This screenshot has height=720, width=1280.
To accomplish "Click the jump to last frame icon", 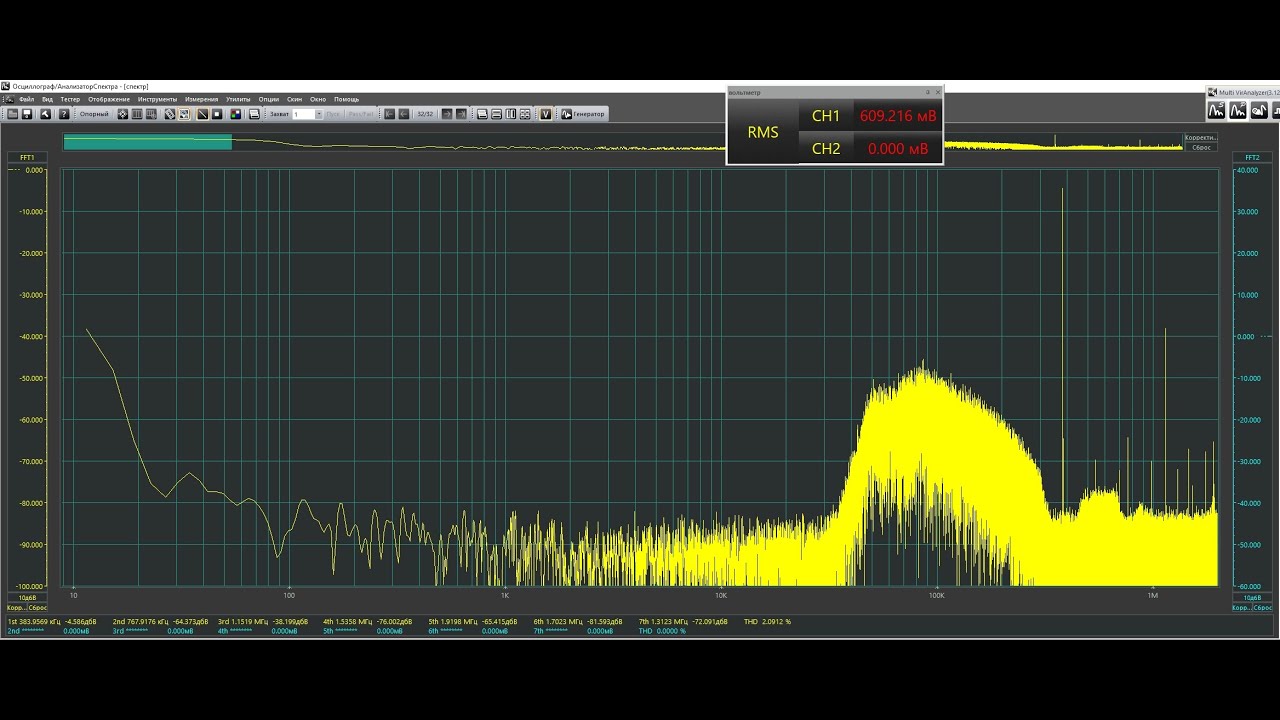I will click(x=461, y=114).
